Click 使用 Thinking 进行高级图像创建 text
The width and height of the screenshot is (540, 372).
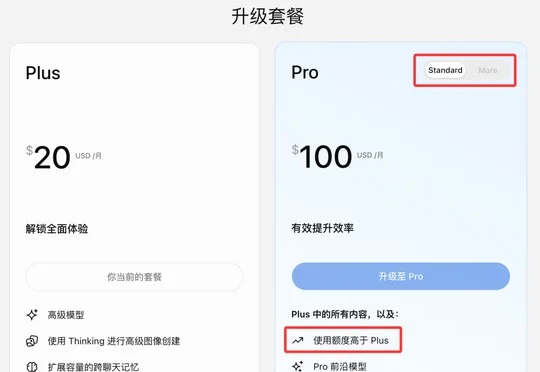[114, 341]
